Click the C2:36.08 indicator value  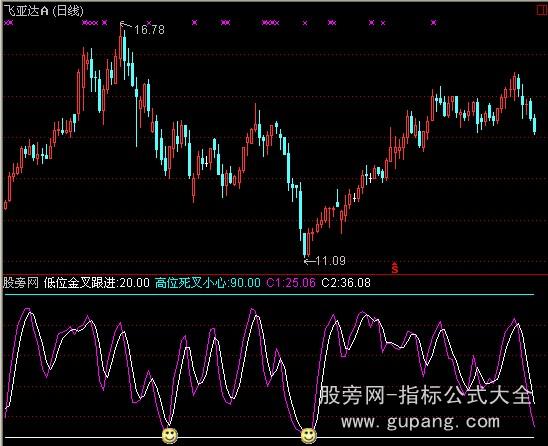pyautogui.click(x=346, y=282)
